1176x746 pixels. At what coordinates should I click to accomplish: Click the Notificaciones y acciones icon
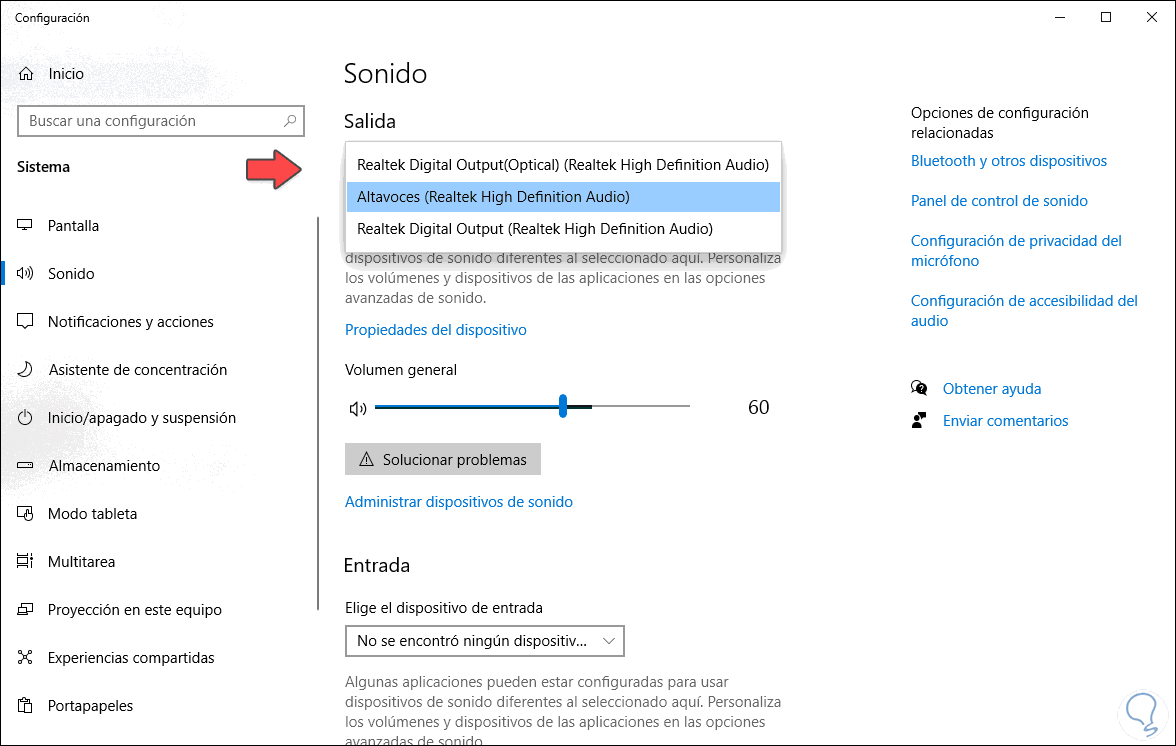tap(26, 322)
